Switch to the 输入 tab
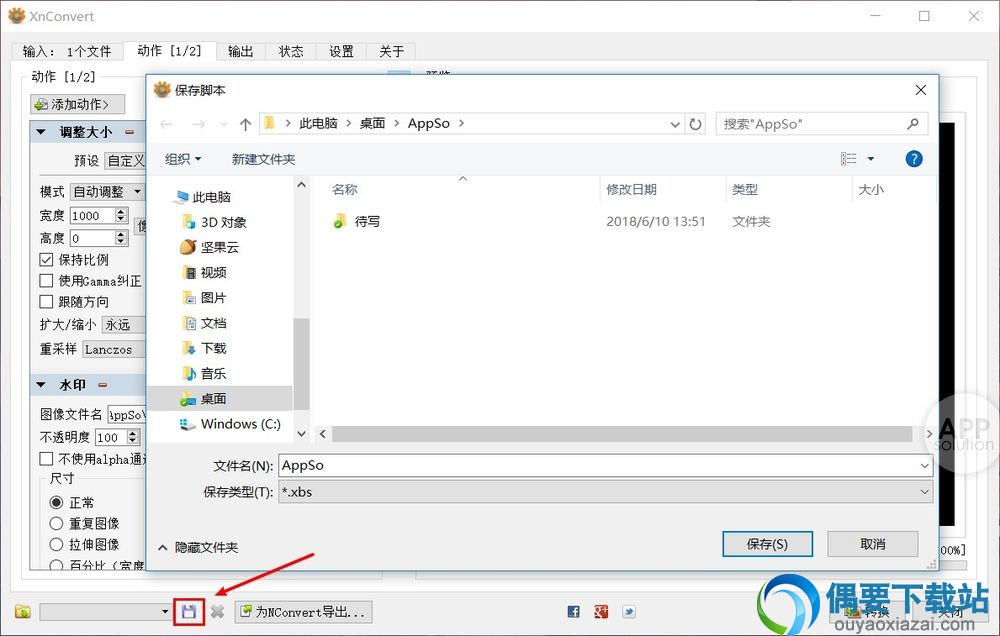 tap(66, 51)
